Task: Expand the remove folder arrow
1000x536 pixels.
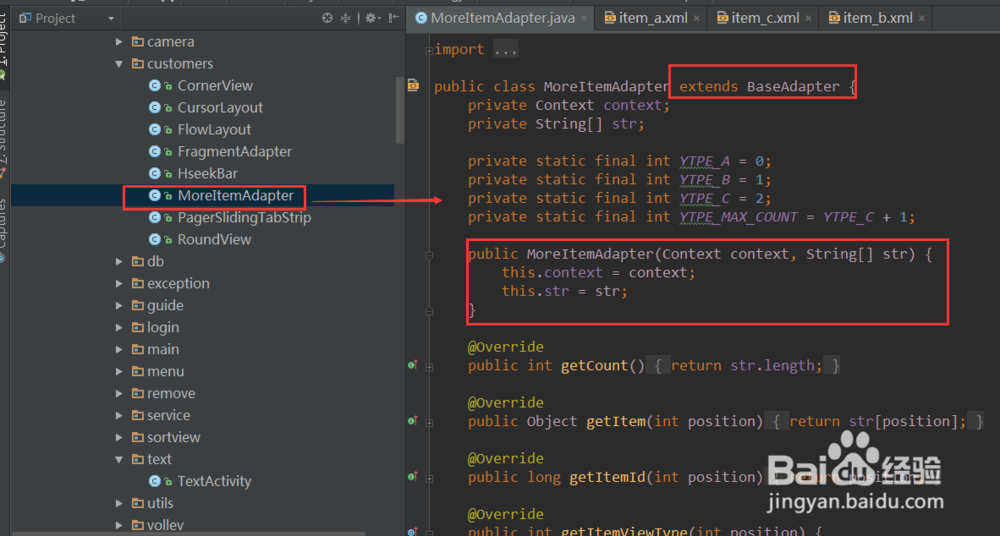Action: (x=119, y=394)
